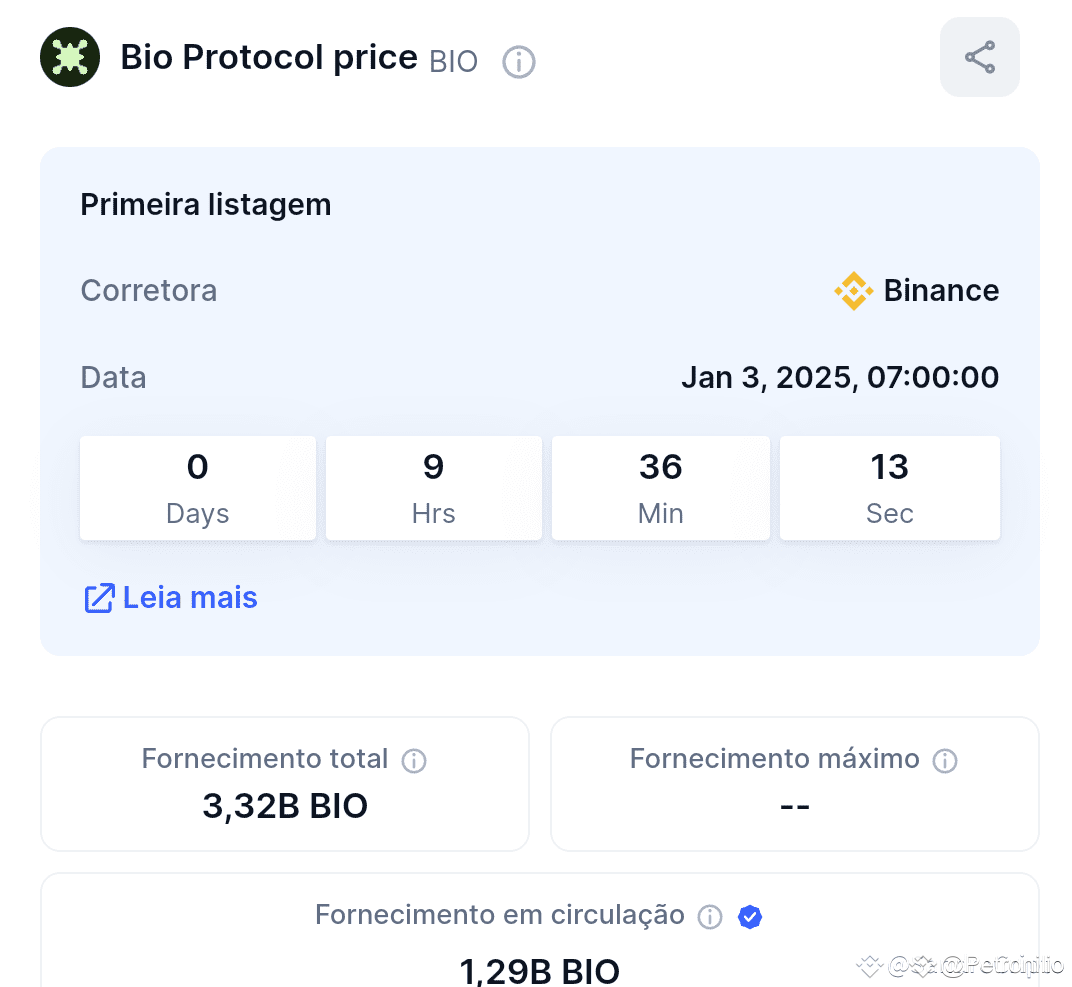Open info icon next to Fornecimento em circulação
This screenshot has height=987, width=1072.
click(x=710, y=917)
